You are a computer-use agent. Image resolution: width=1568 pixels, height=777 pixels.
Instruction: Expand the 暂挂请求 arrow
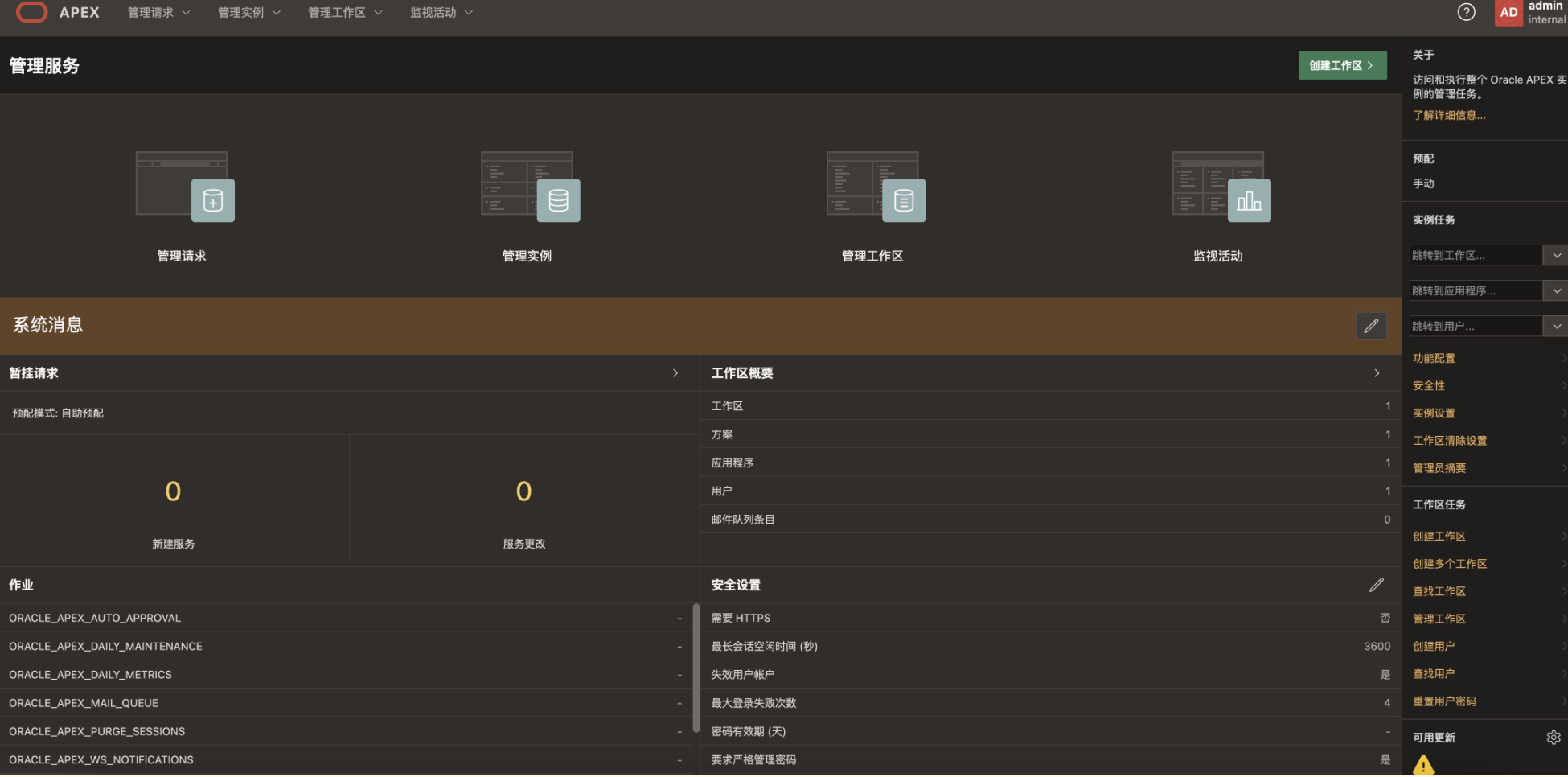coord(675,373)
